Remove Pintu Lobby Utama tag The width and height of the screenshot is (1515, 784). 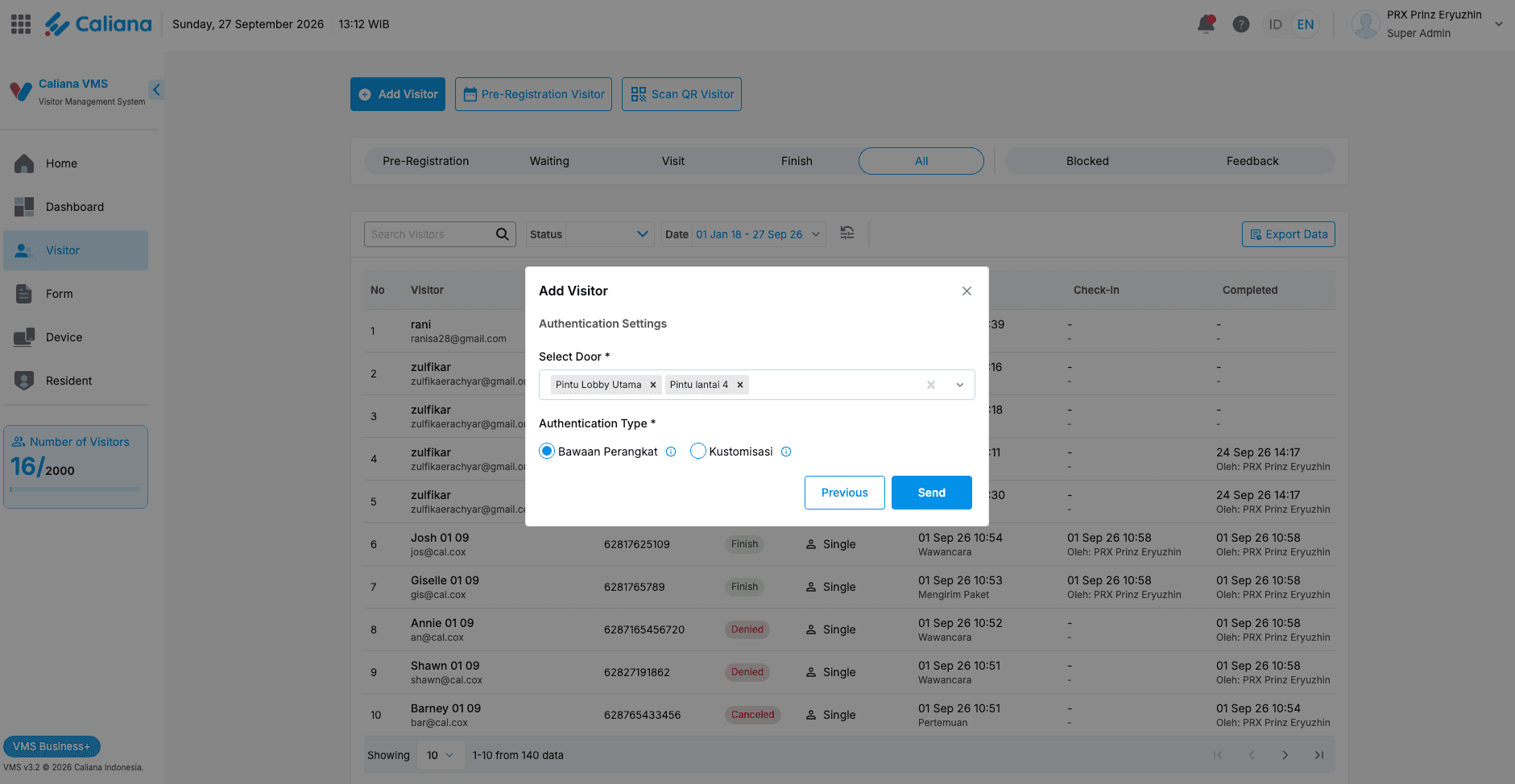653,385
